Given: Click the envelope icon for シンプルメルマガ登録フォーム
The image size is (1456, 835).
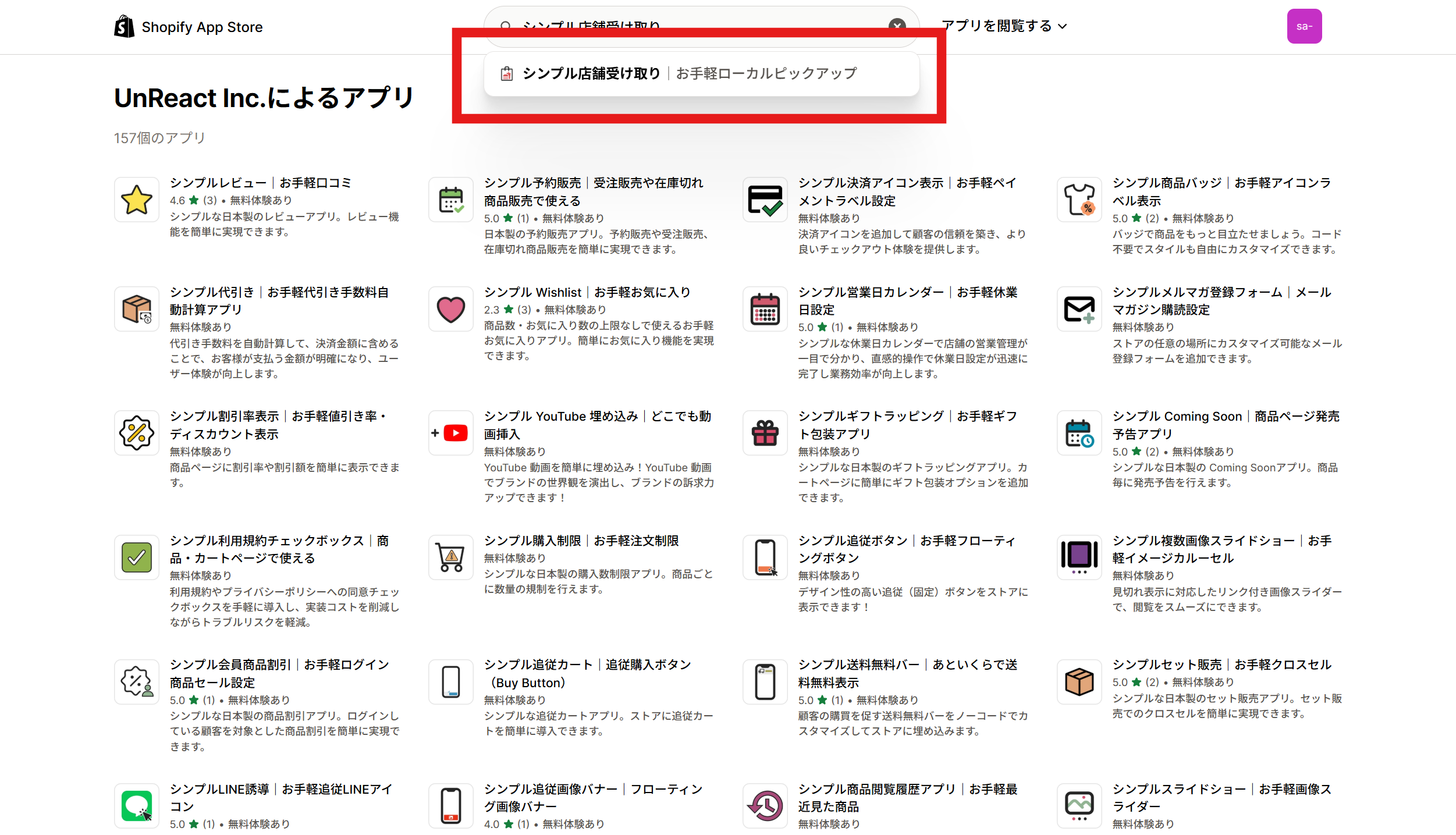Looking at the screenshot, I should point(1079,309).
